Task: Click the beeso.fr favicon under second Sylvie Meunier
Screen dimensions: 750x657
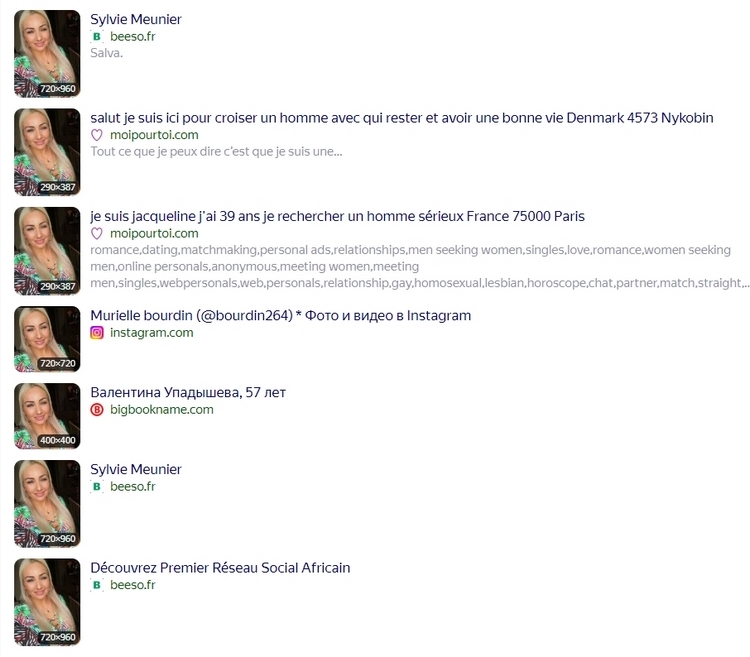Action: [97, 486]
